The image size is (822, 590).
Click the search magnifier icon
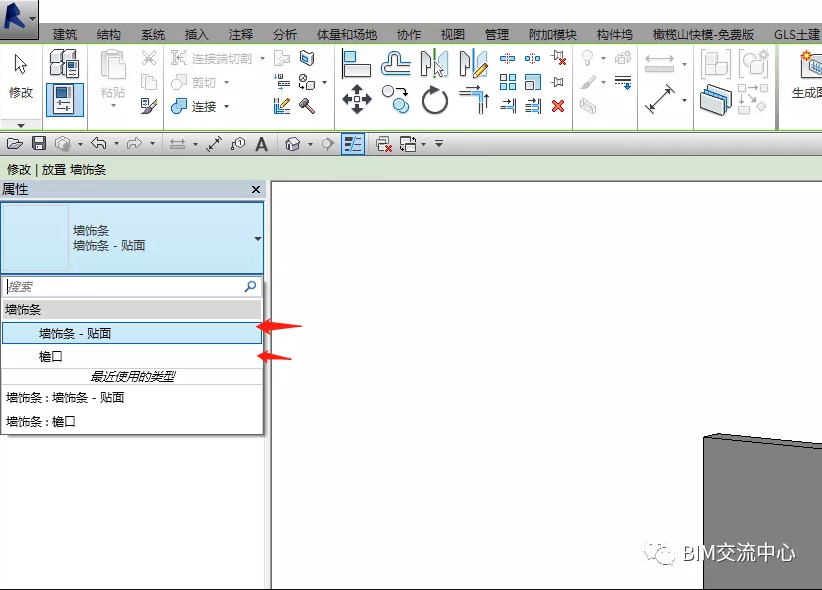[251, 286]
